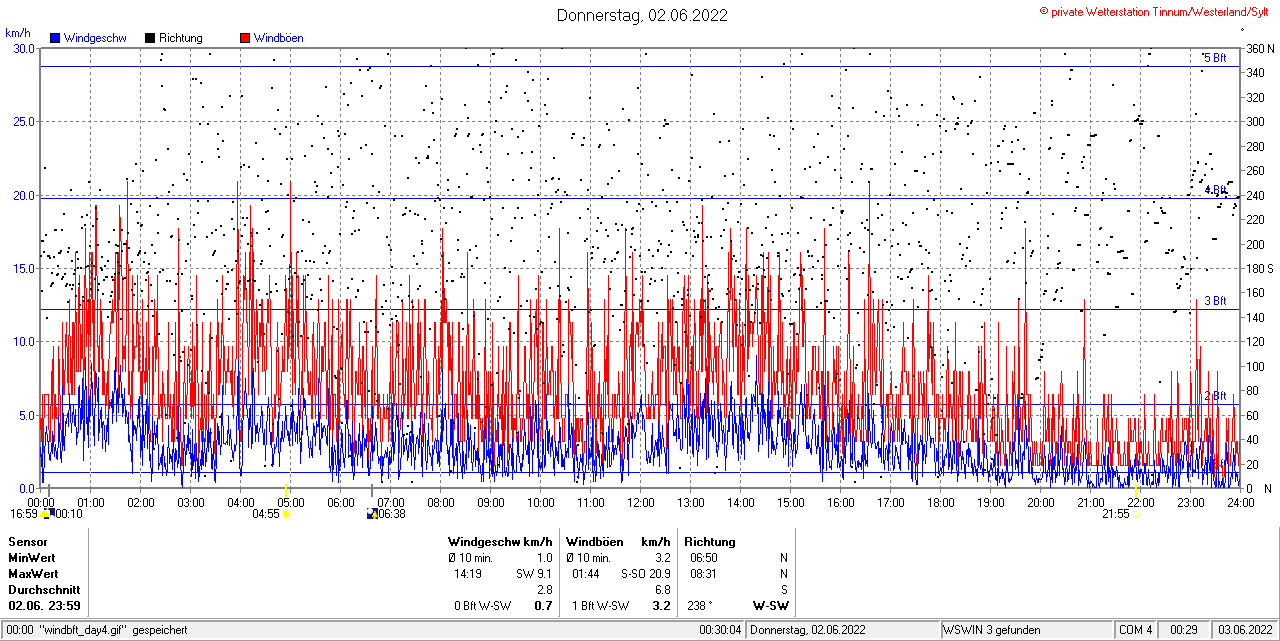
Task: Click the 03.06.2022 status bar date
Action: pyautogui.click(x=1244, y=630)
